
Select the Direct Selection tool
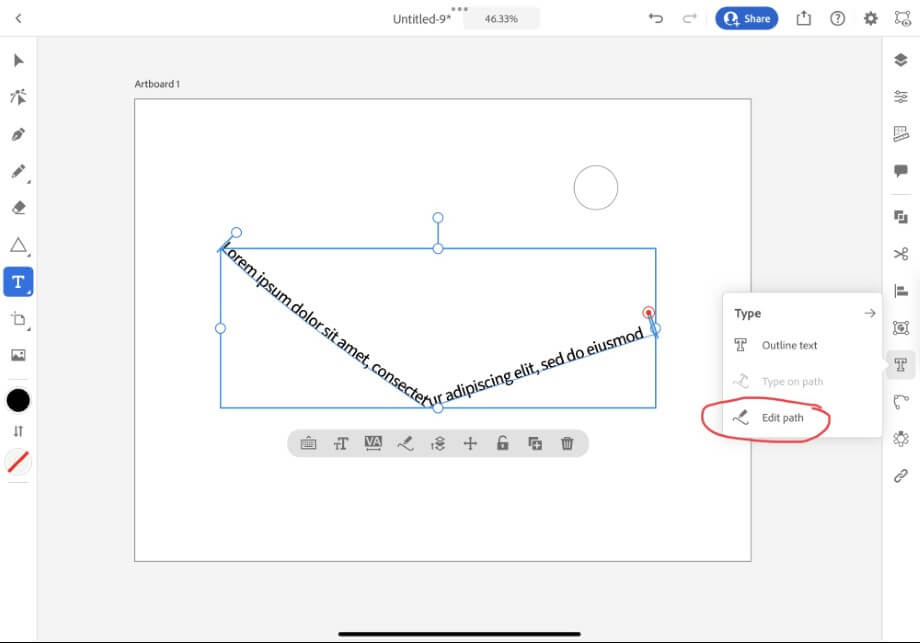click(x=18, y=97)
